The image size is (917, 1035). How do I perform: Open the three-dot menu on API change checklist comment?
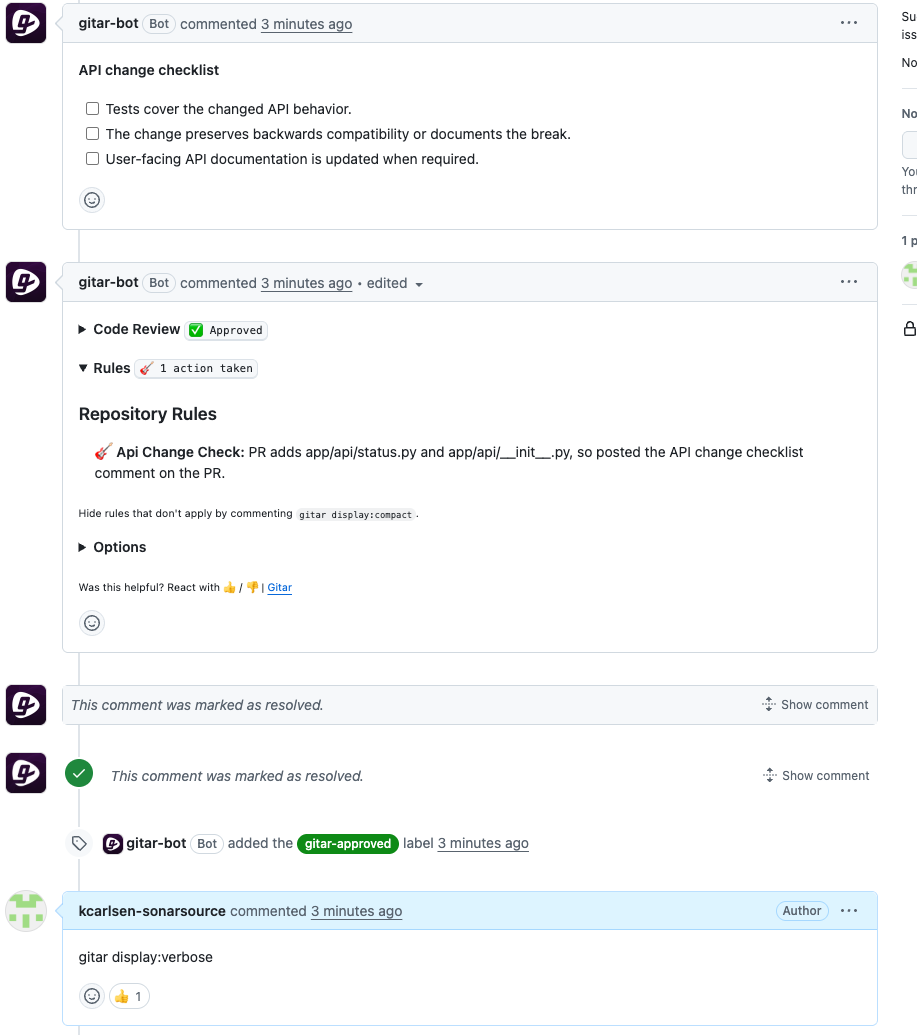point(848,23)
